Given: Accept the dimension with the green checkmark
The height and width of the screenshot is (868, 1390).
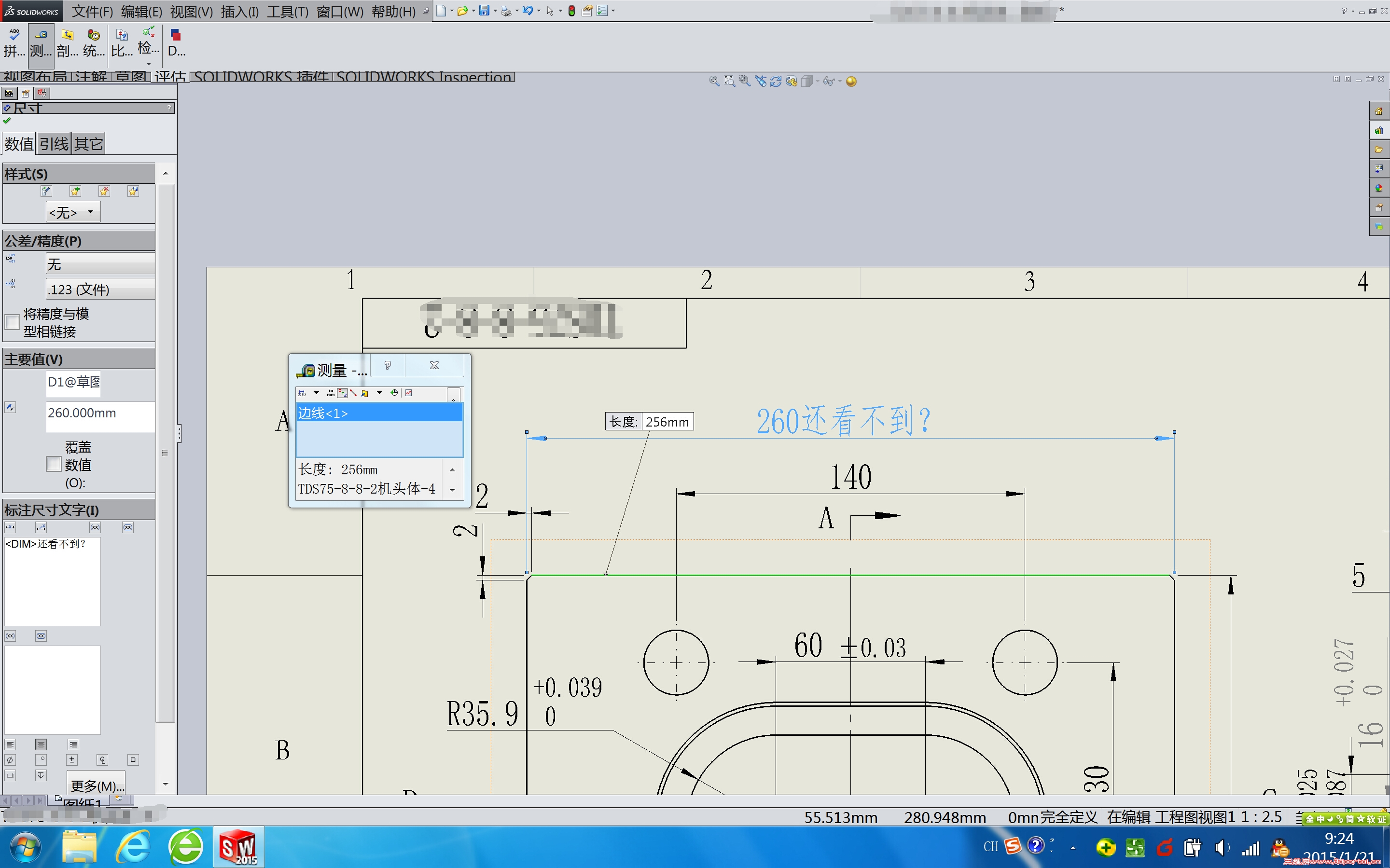Looking at the screenshot, I should (7, 121).
